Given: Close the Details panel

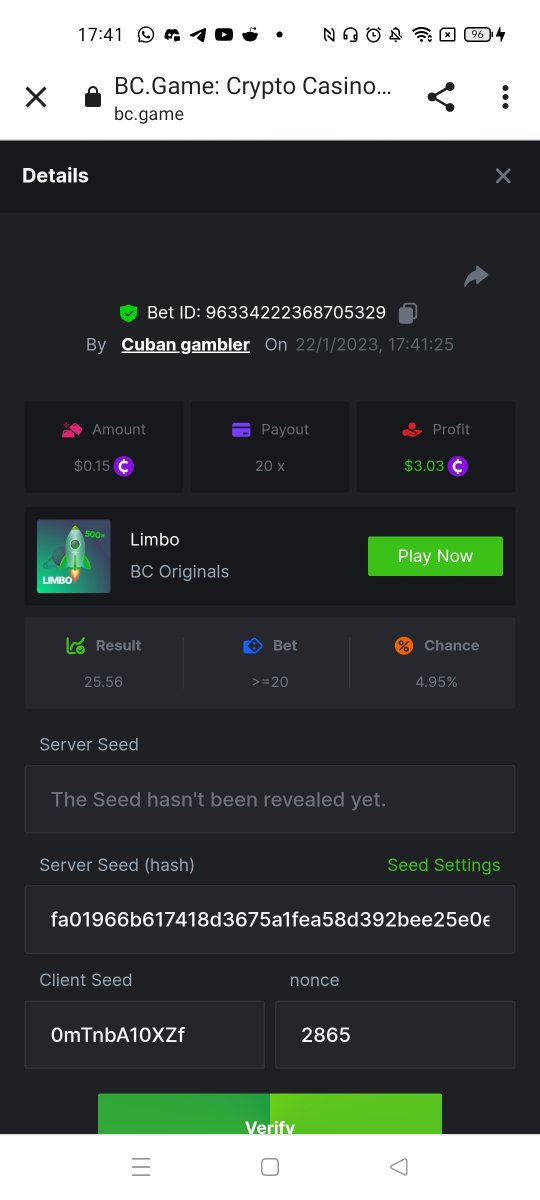Looking at the screenshot, I should click(503, 176).
